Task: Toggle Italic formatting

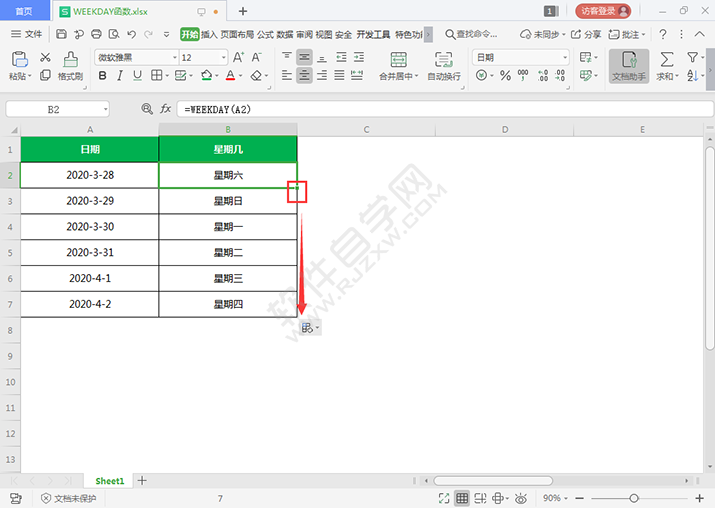Action: 119,75
